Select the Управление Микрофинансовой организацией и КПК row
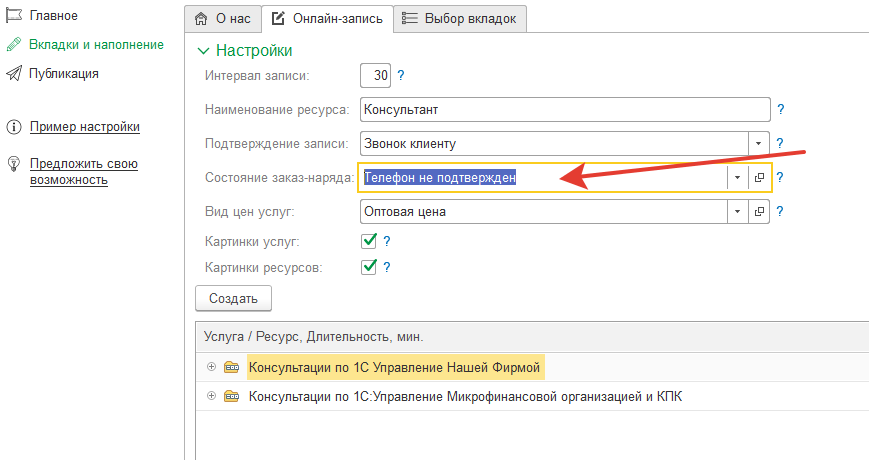Screen dimensions: 869x460 (532, 396)
